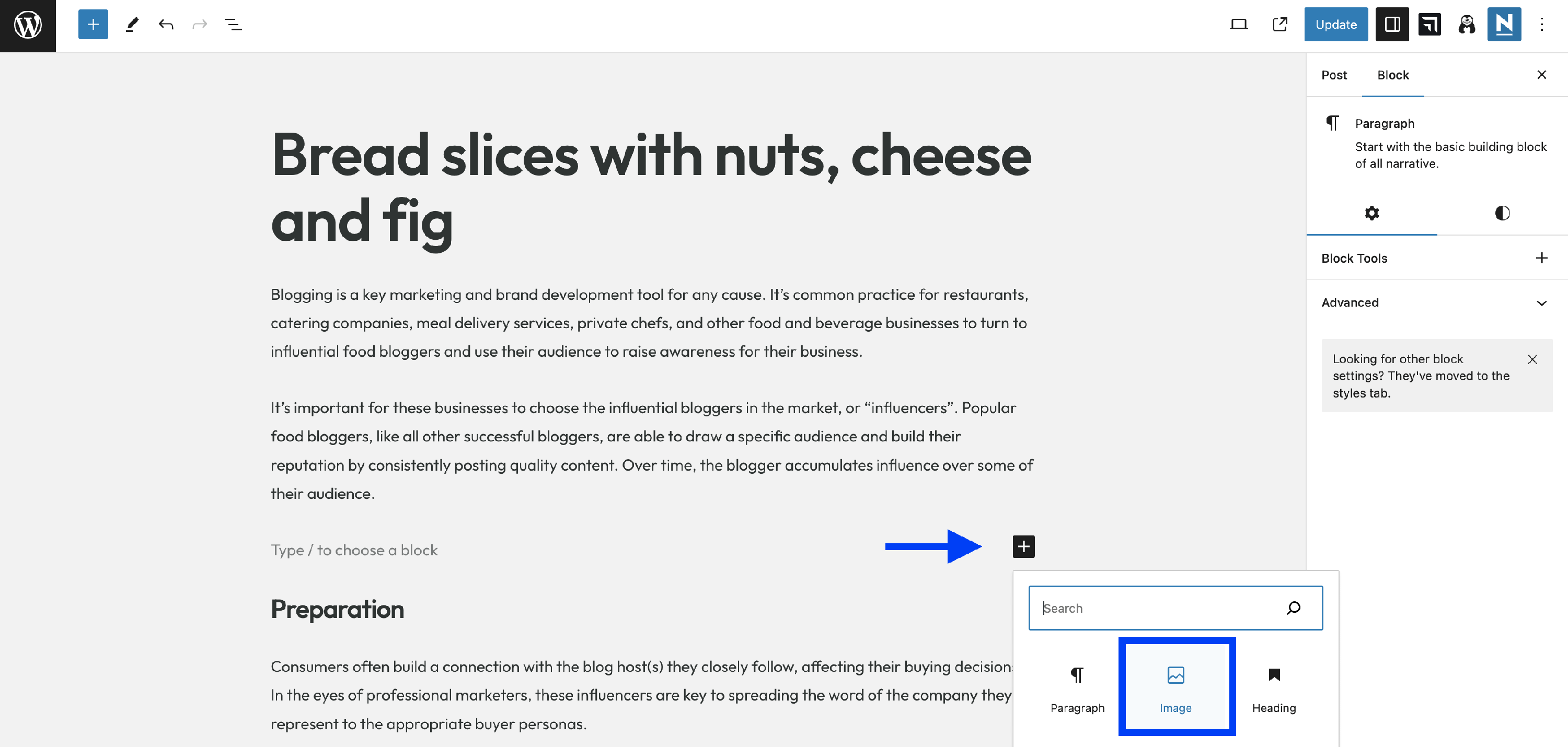Open the device preview icon
1568x747 pixels.
click(1238, 25)
